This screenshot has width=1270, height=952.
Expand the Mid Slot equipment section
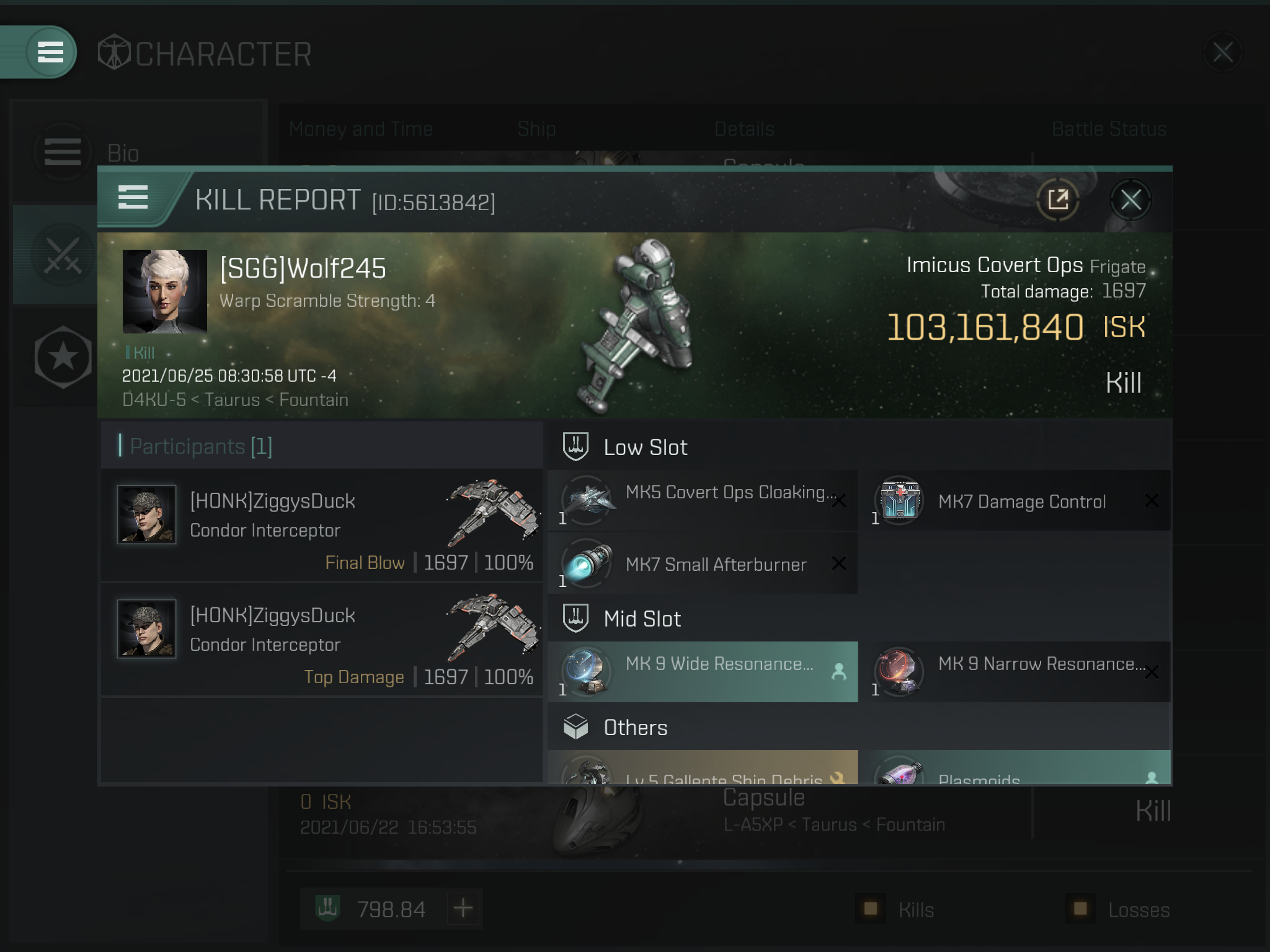[x=642, y=617]
